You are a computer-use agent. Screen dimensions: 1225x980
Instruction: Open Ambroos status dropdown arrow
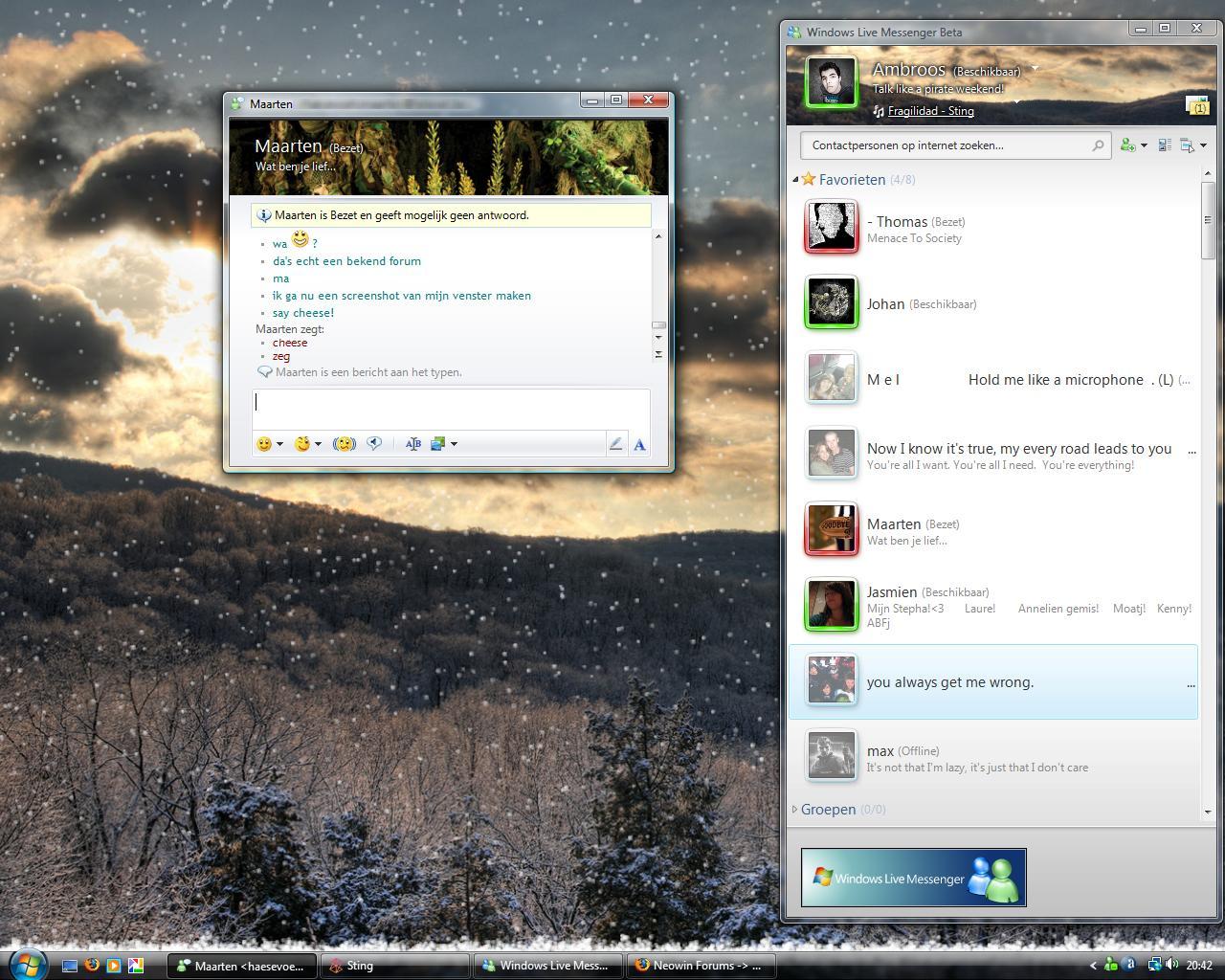tap(1033, 70)
